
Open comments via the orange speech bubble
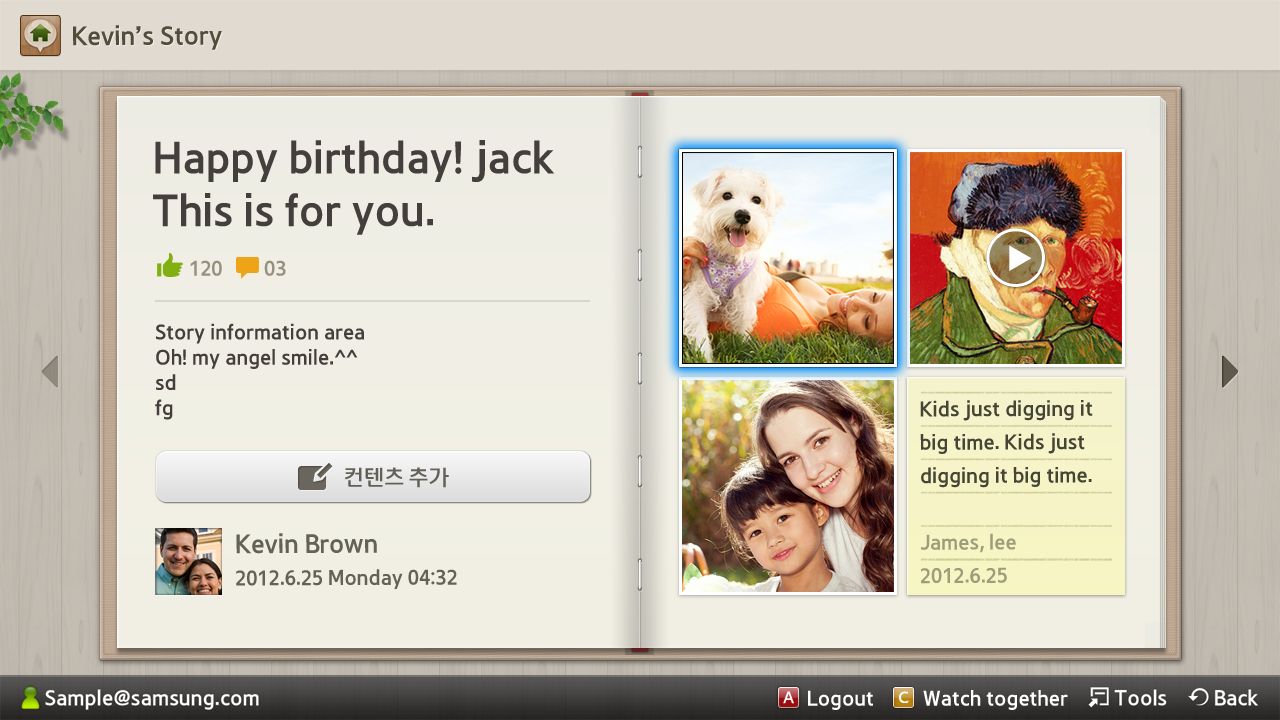[x=247, y=267]
